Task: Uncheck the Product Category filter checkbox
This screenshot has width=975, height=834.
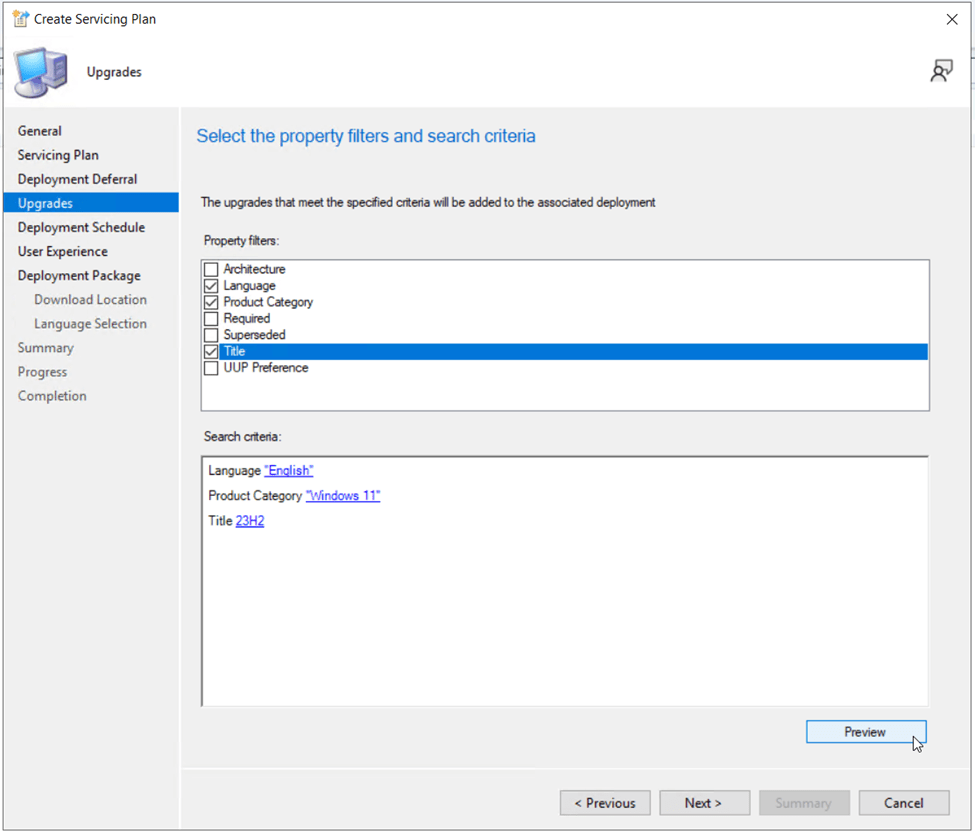Action: point(211,302)
